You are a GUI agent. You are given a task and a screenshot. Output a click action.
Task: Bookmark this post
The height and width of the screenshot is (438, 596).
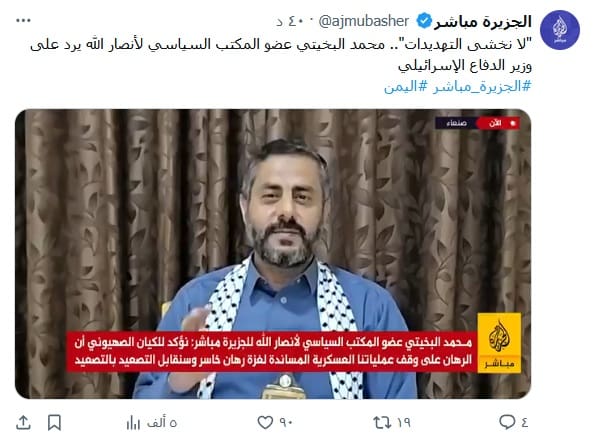[x=54, y=422]
